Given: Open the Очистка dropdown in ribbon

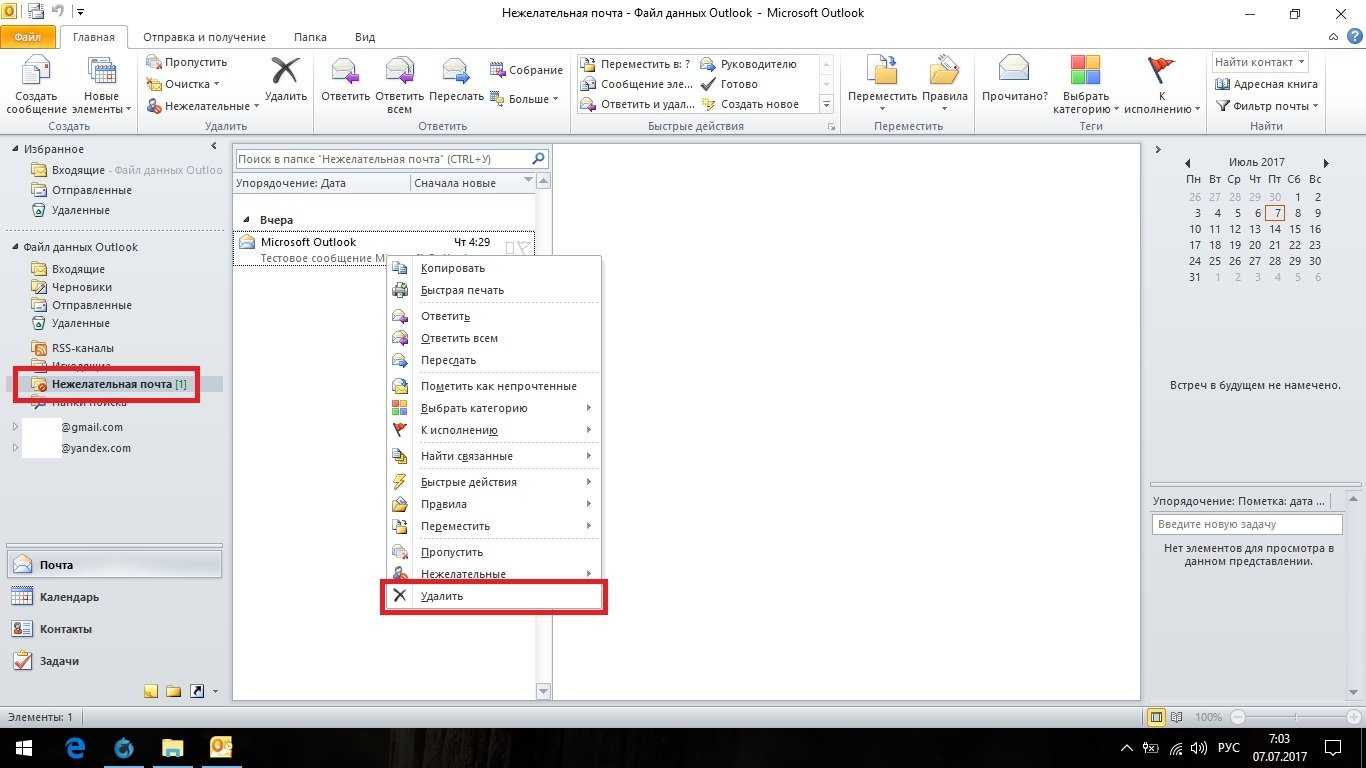Looking at the screenshot, I should pyautogui.click(x=183, y=84).
